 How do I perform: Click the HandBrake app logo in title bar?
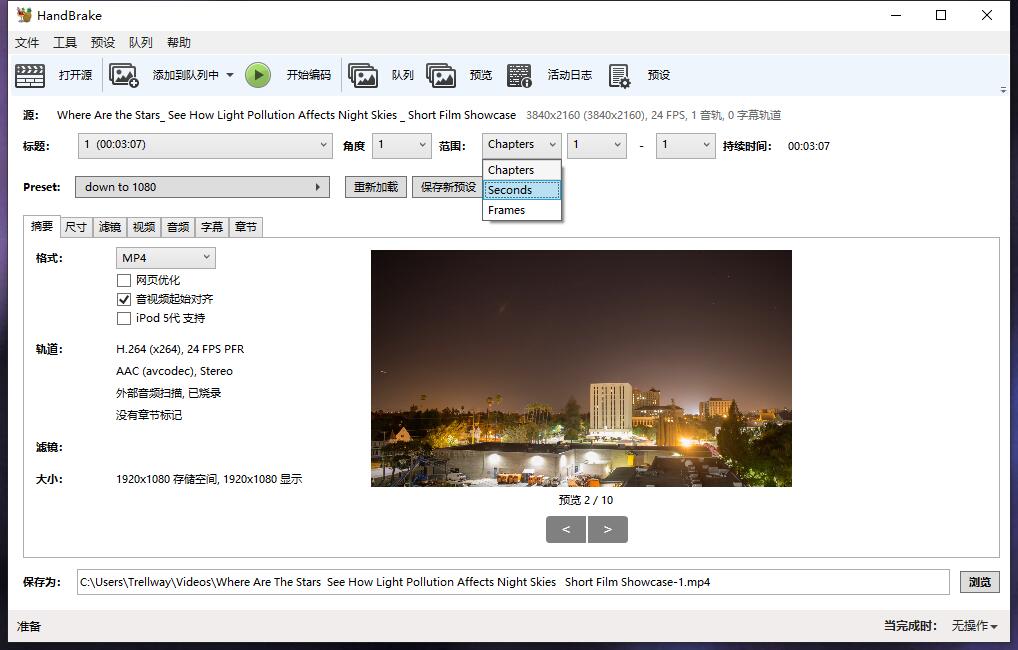click(24, 15)
